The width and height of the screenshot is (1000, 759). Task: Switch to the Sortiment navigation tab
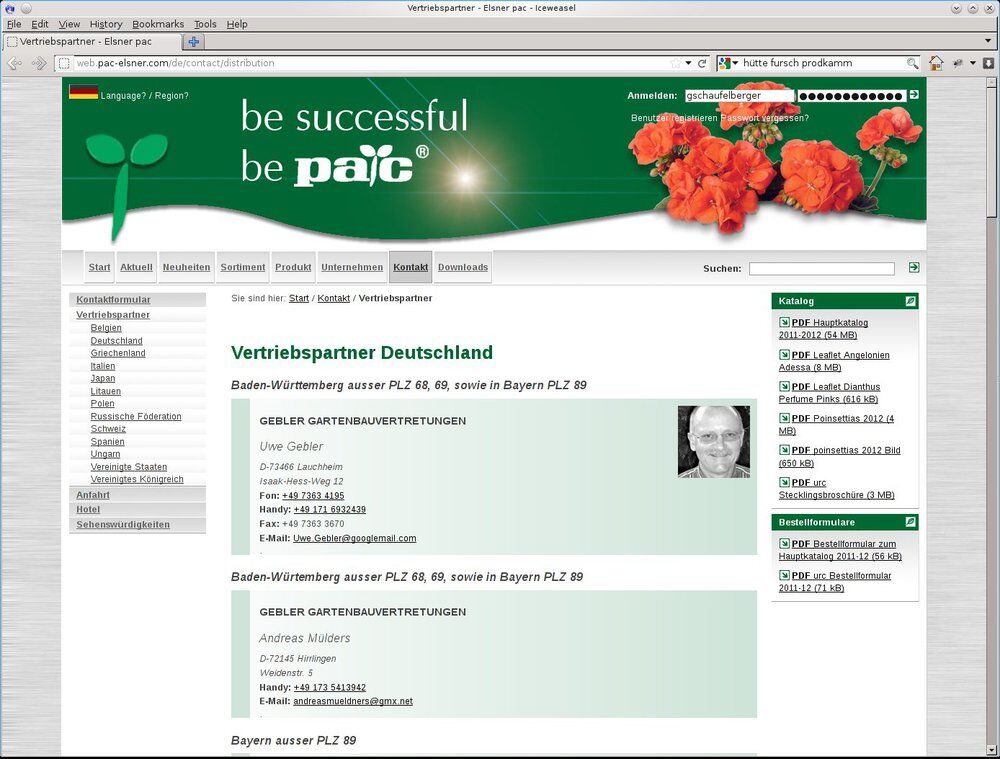(x=243, y=267)
